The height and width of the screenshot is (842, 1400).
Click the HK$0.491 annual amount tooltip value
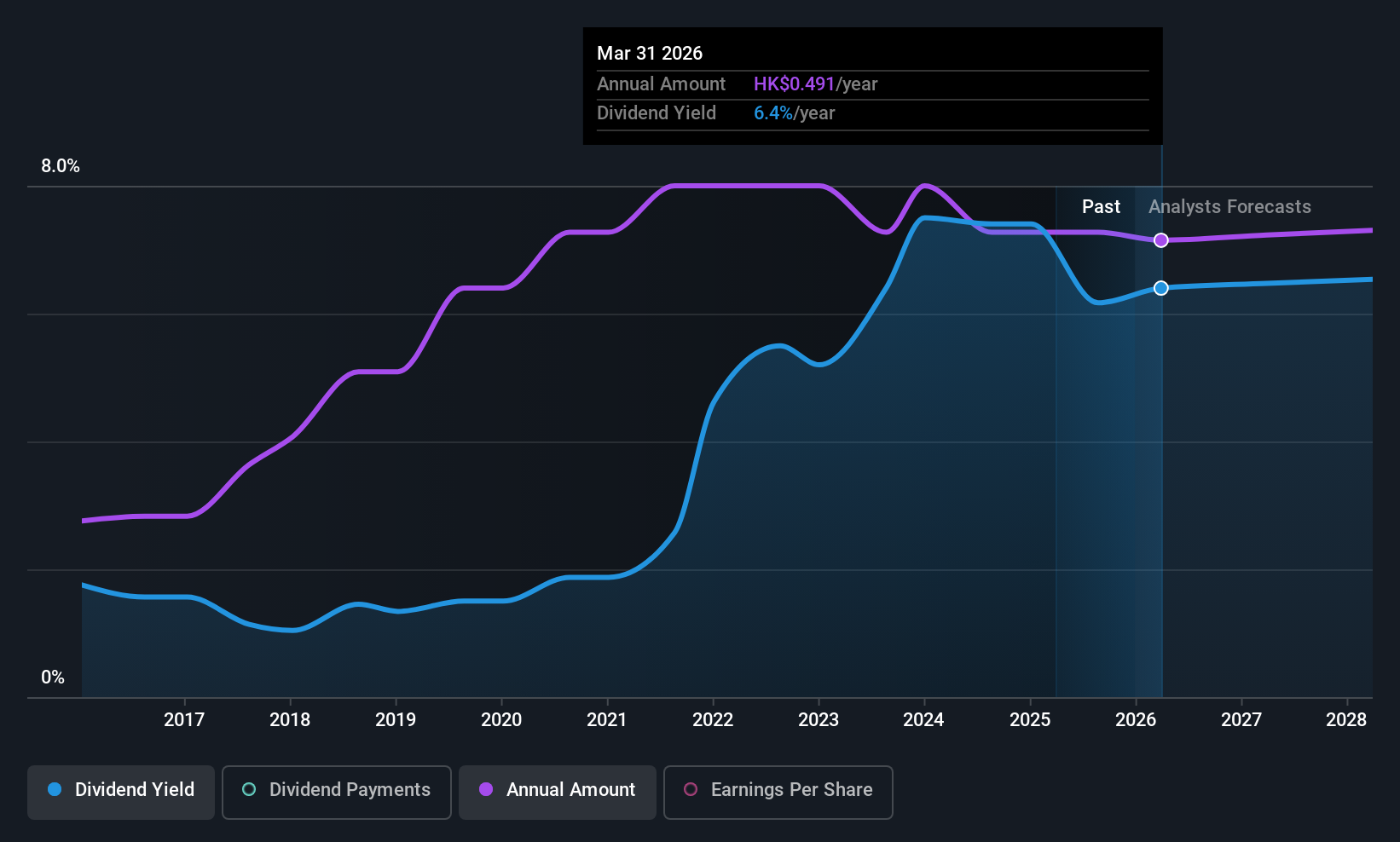[794, 84]
